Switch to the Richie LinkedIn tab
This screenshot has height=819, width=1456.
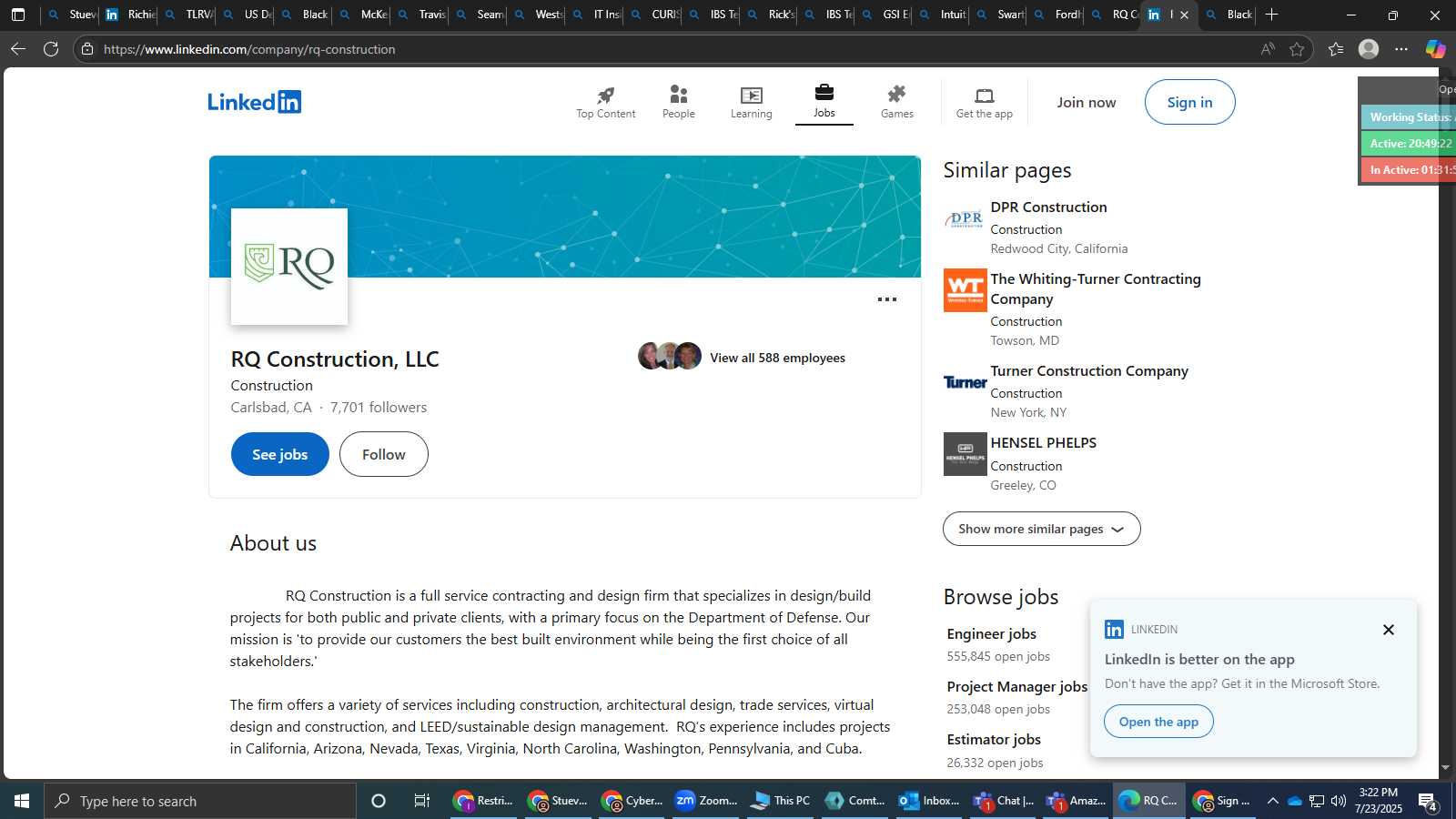[x=129, y=15]
